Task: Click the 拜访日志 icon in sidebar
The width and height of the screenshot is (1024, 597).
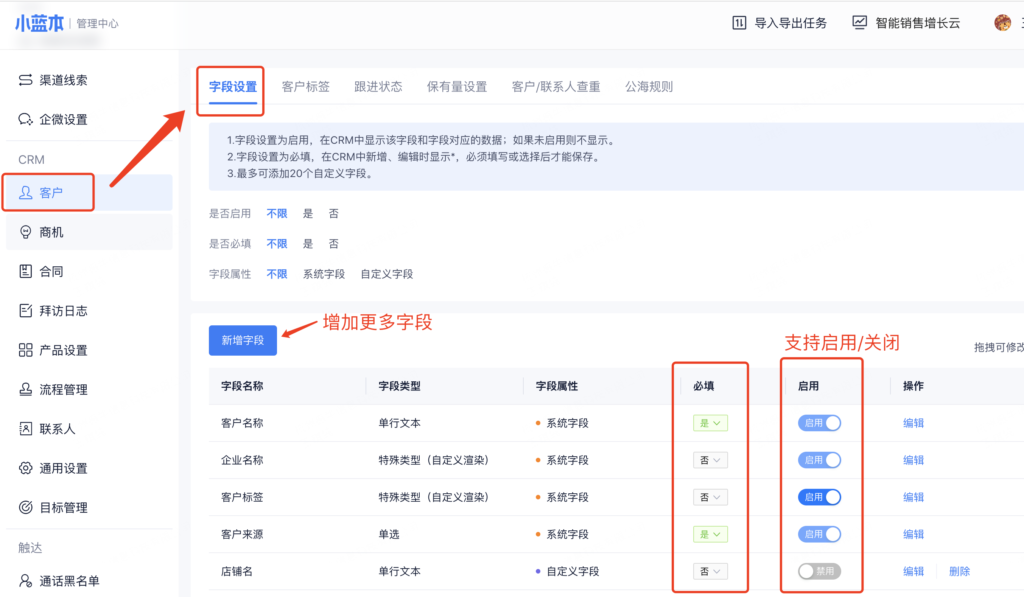Action: coord(26,311)
